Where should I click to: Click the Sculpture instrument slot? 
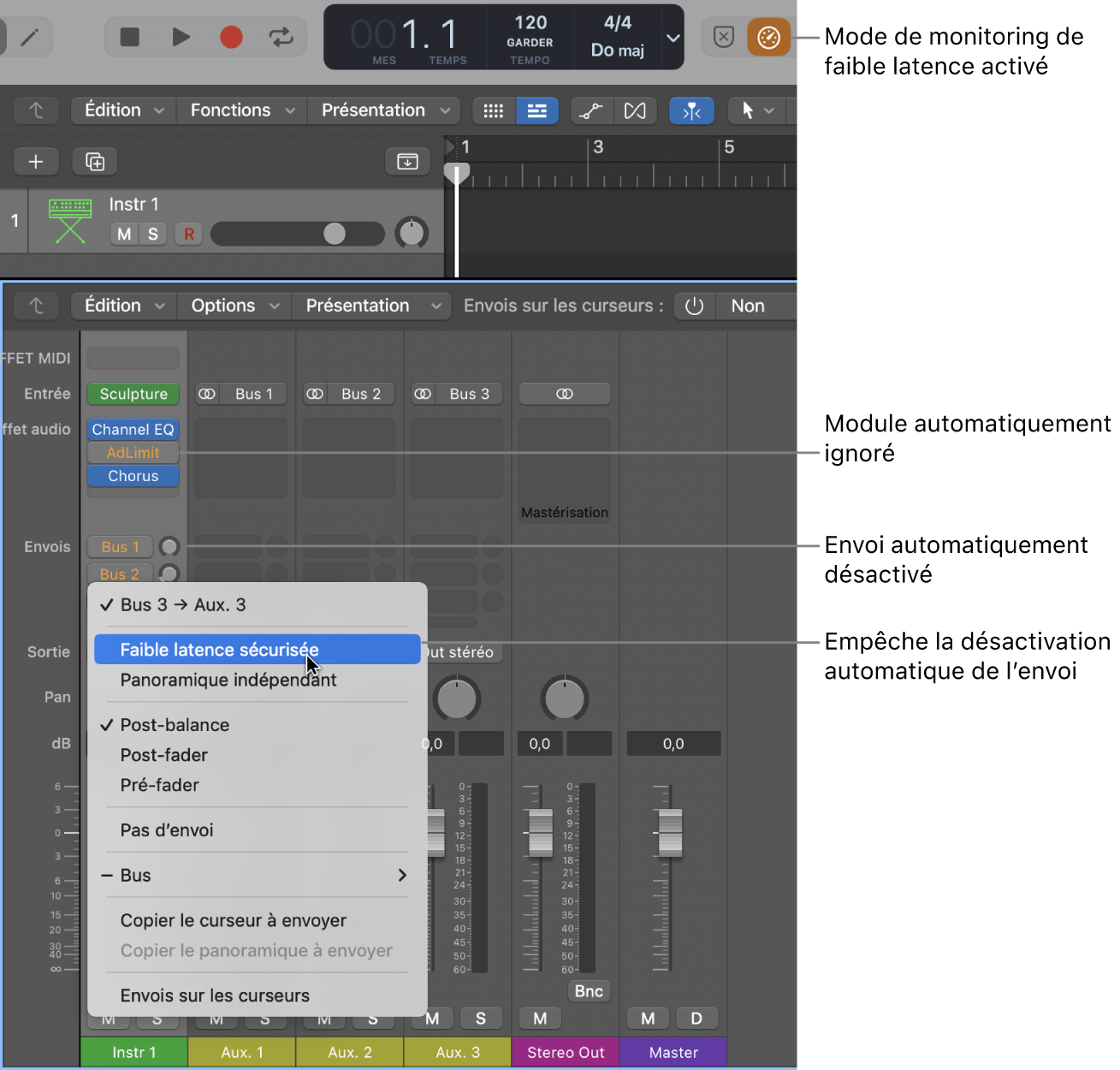click(x=133, y=394)
